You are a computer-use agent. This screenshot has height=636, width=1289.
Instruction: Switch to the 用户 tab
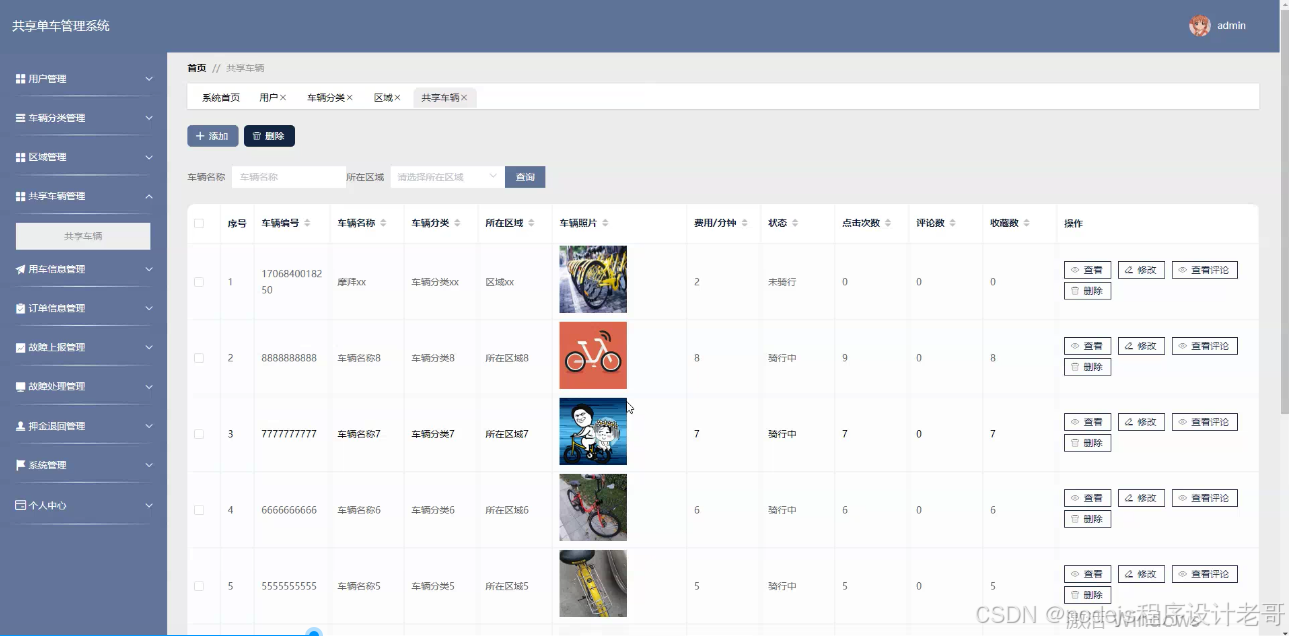pyautogui.click(x=268, y=98)
